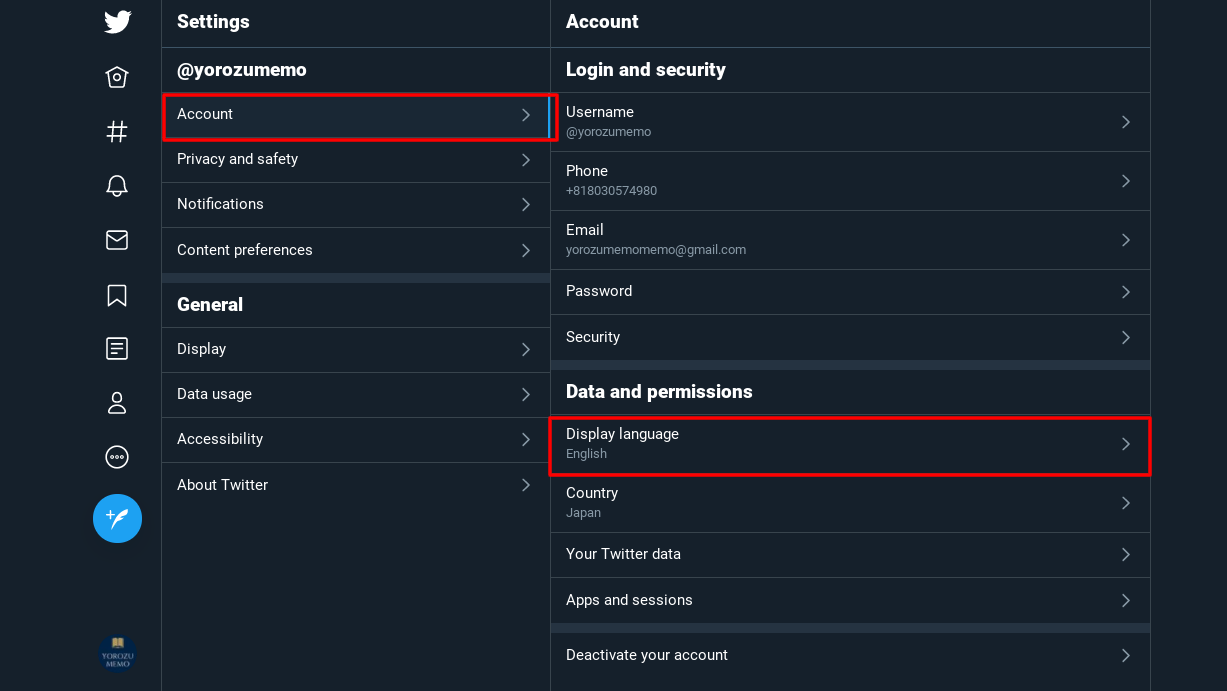1227x691 pixels.
Task: Open the Security setting
Action: 850,338
